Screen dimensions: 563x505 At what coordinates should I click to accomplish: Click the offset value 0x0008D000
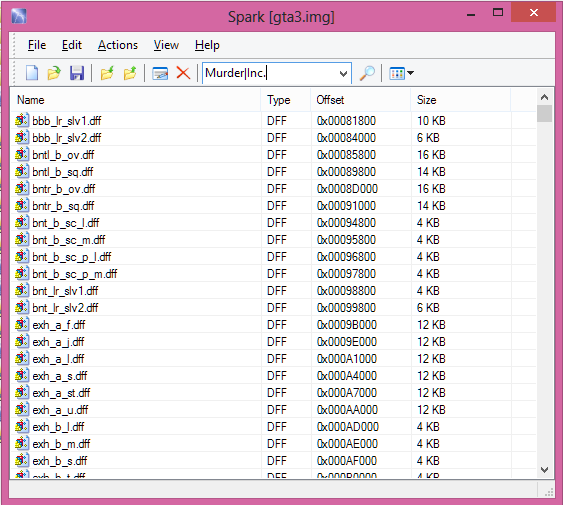point(347,189)
